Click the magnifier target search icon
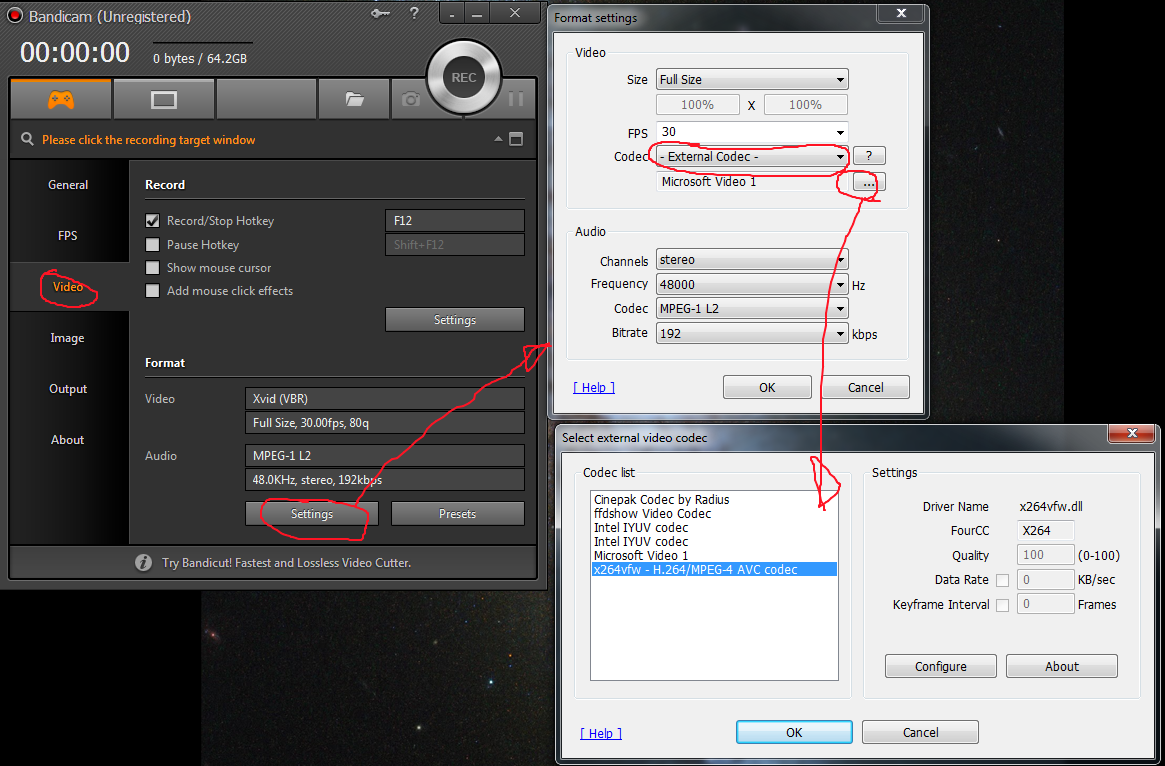 pos(27,139)
